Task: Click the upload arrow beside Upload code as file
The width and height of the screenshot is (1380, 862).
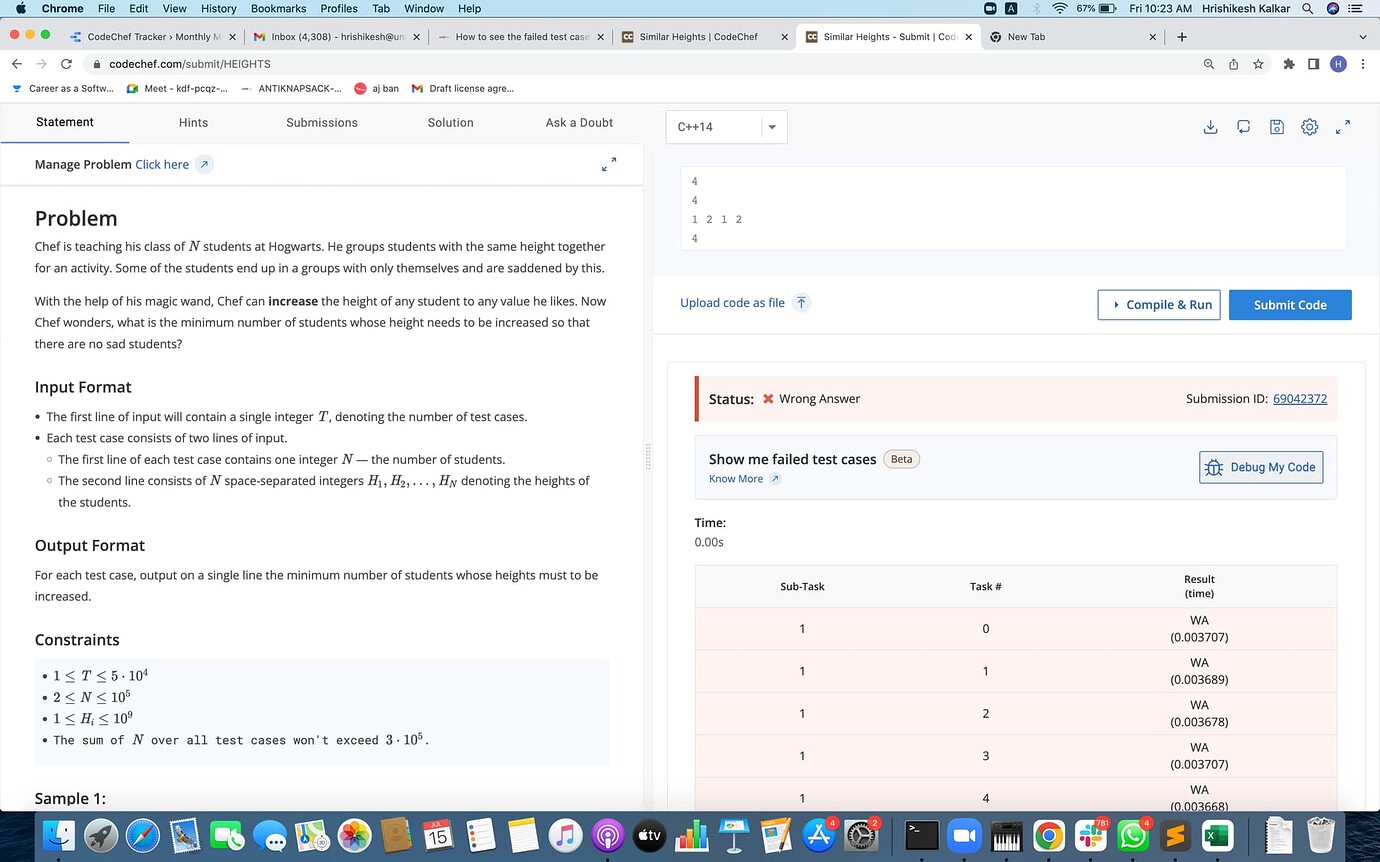Action: click(801, 303)
